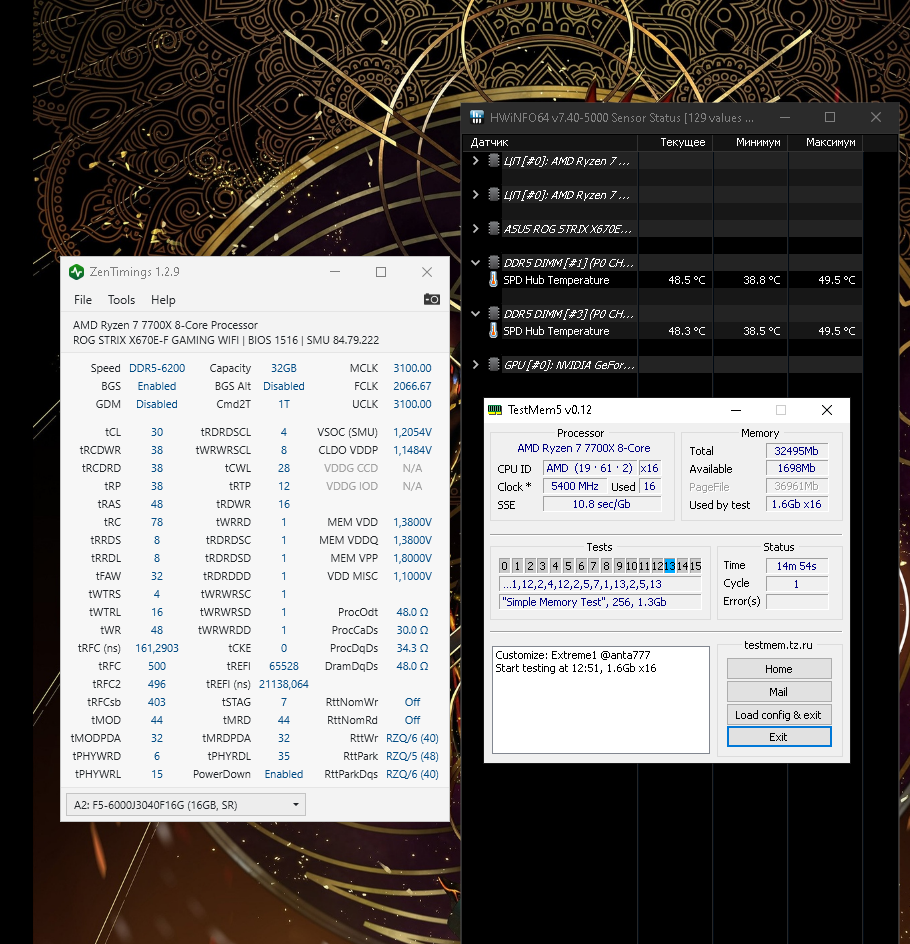
Task: Click test number 15 box in TestMem5
Action: point(695,565)
